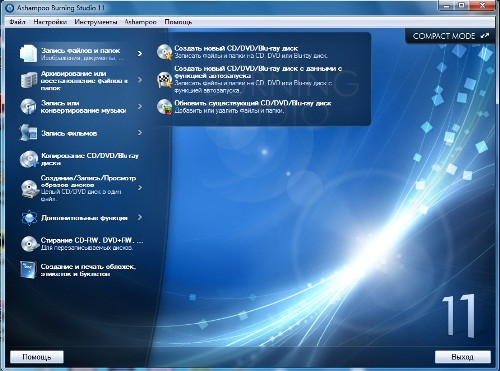The height and width of the screenshot is (371, 500).
Task: Select the autostart disc checkered flag icon
Action: (165, 80)
